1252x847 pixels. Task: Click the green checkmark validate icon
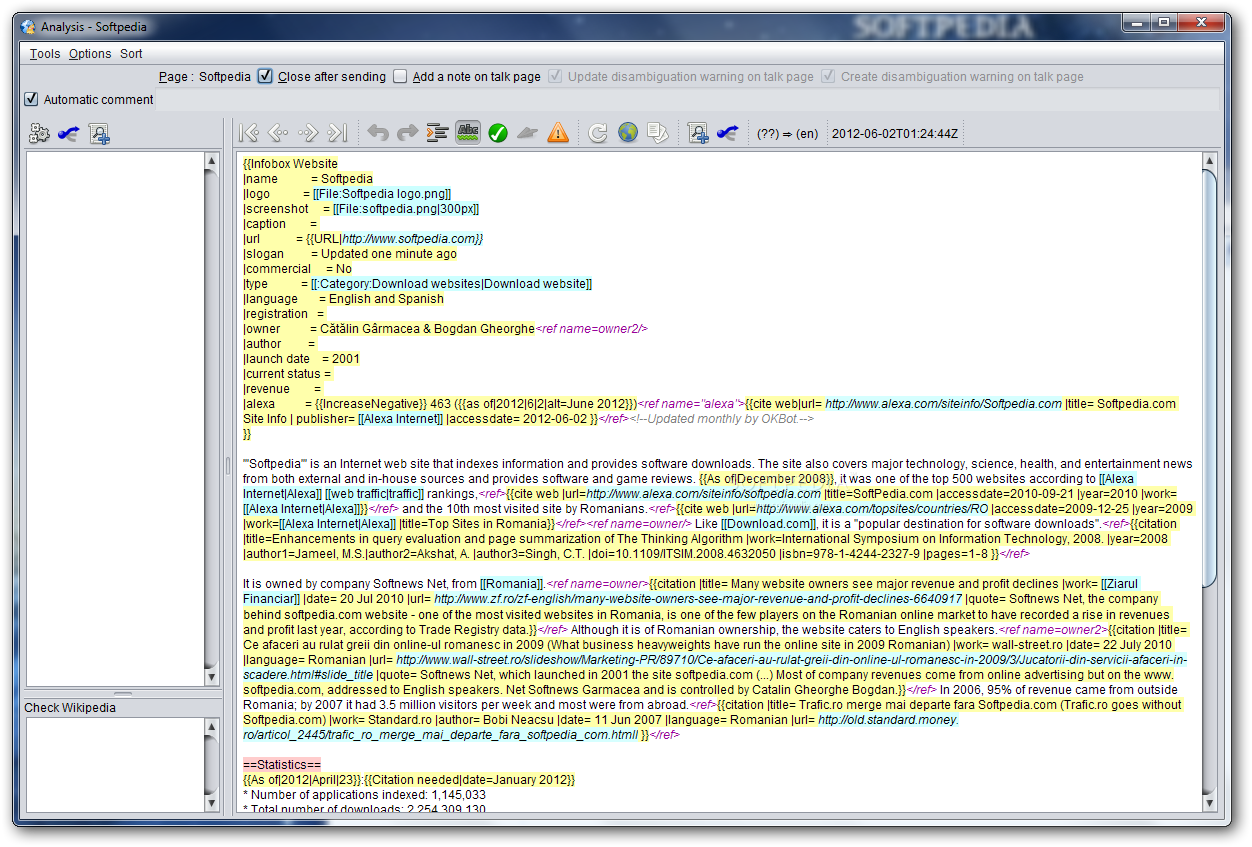498,133
